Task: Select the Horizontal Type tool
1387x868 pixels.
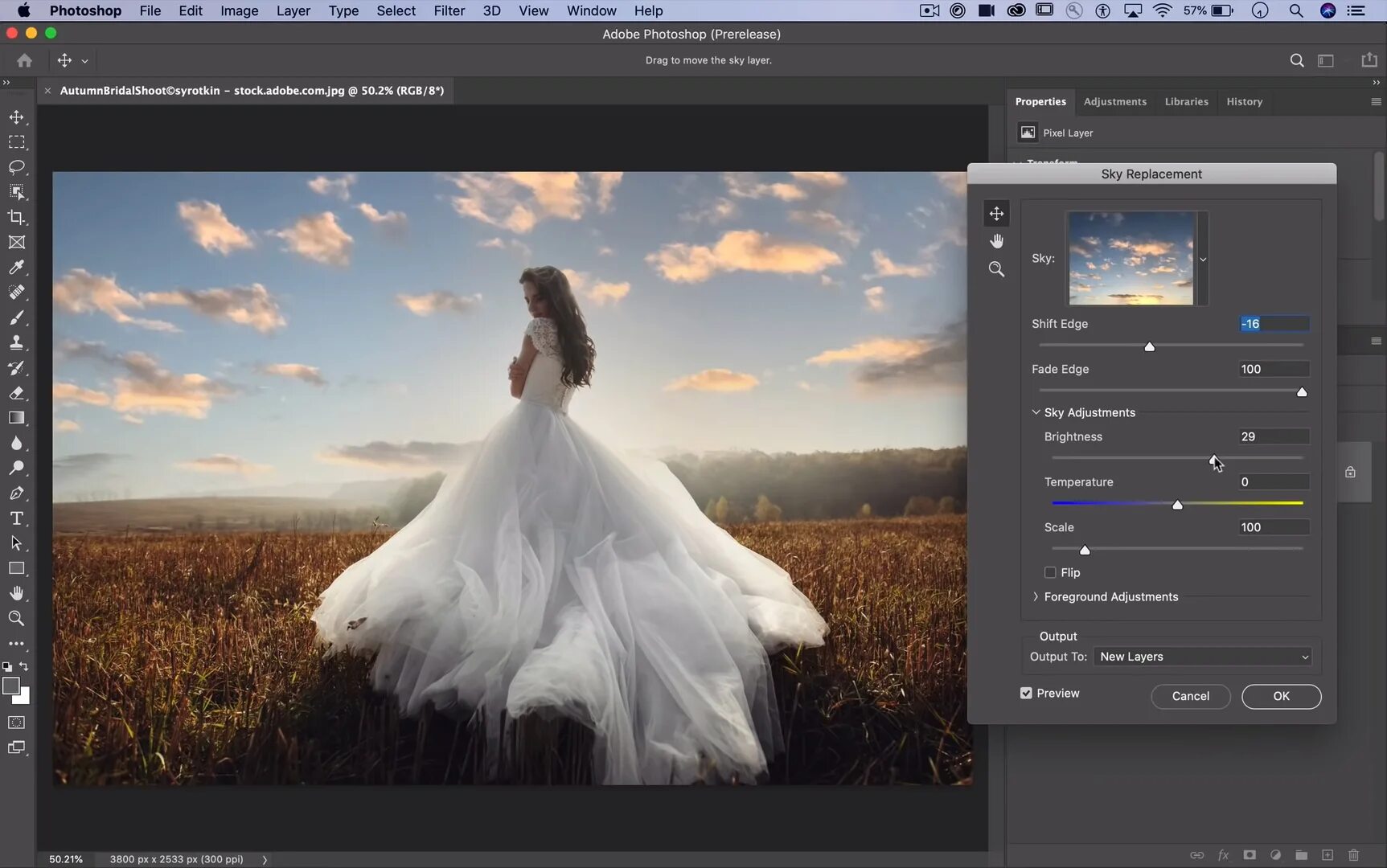Action: [17, 518]
